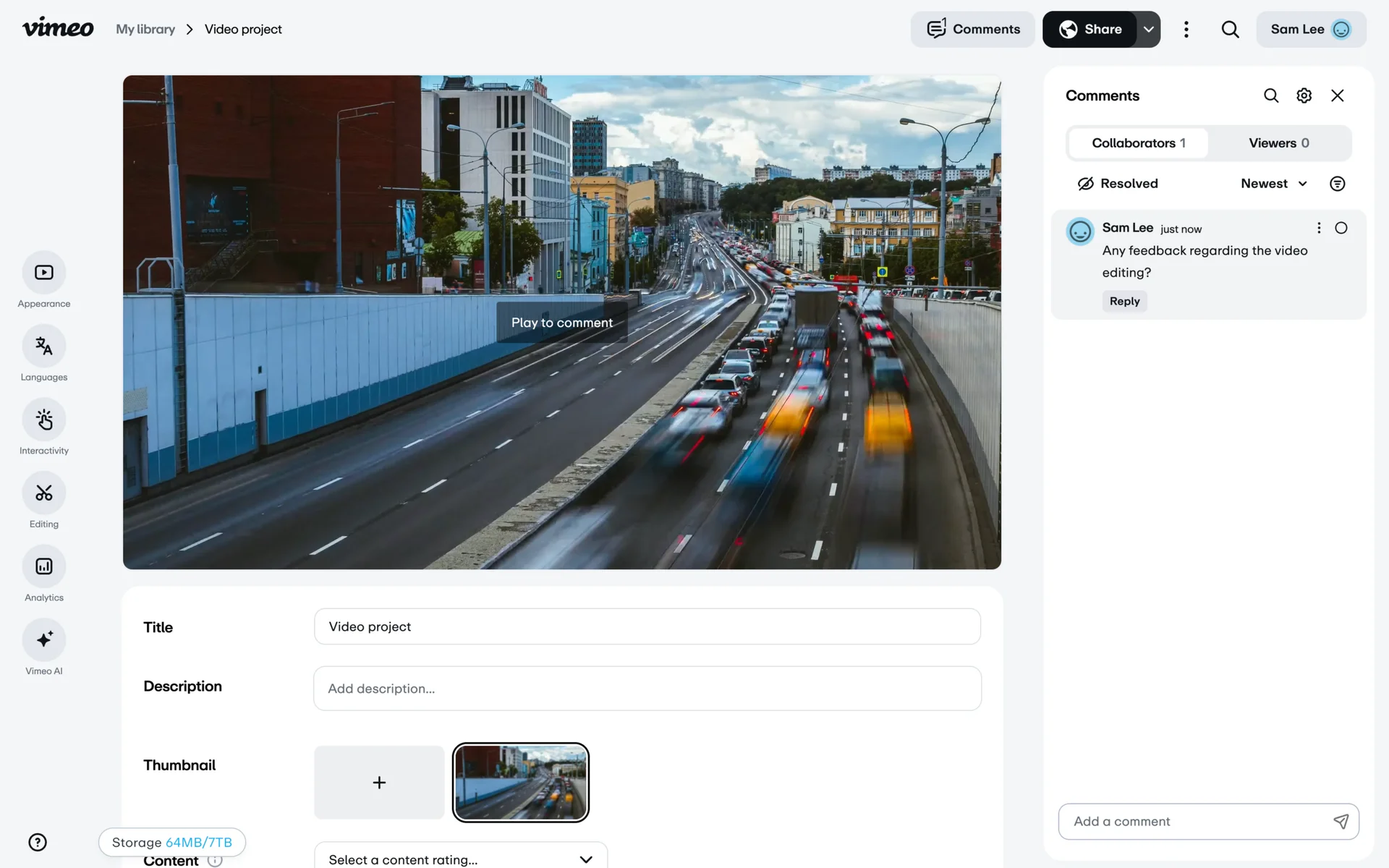1389x868 pixels.
Task: Open the Appearance sidebar panel
Action: tap(44, 273)
